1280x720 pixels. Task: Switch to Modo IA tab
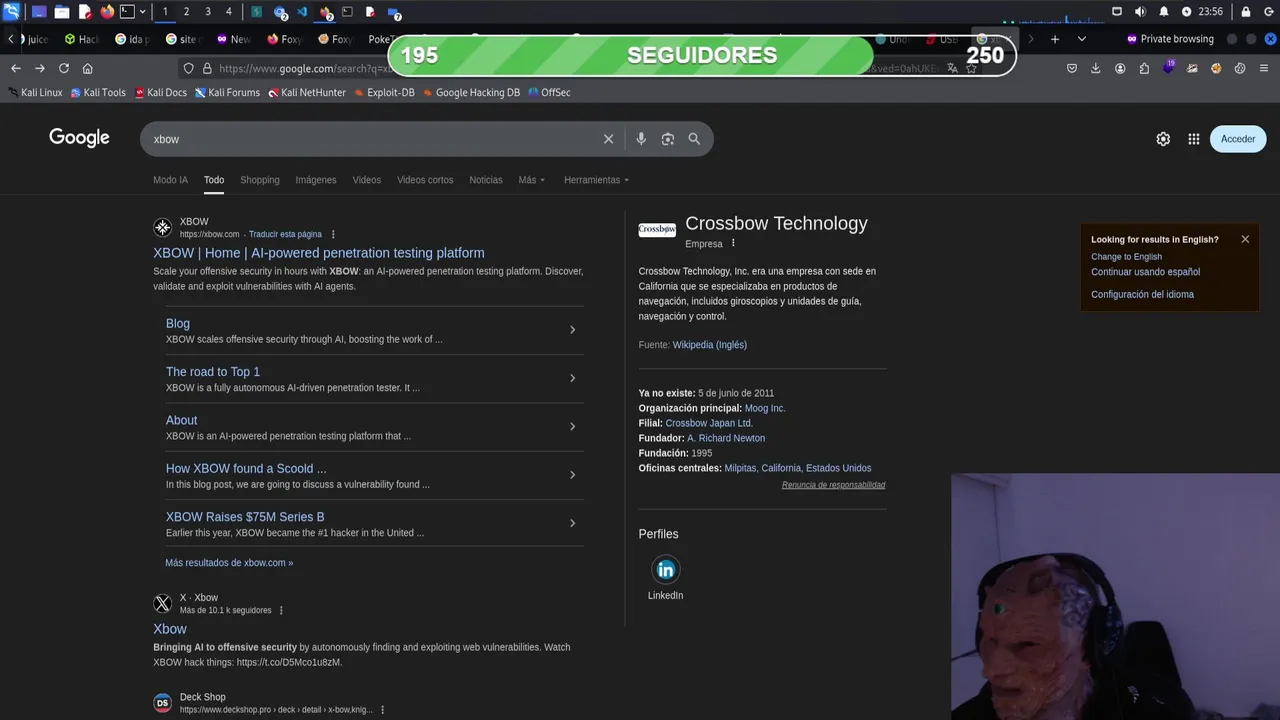pos(170,180)
